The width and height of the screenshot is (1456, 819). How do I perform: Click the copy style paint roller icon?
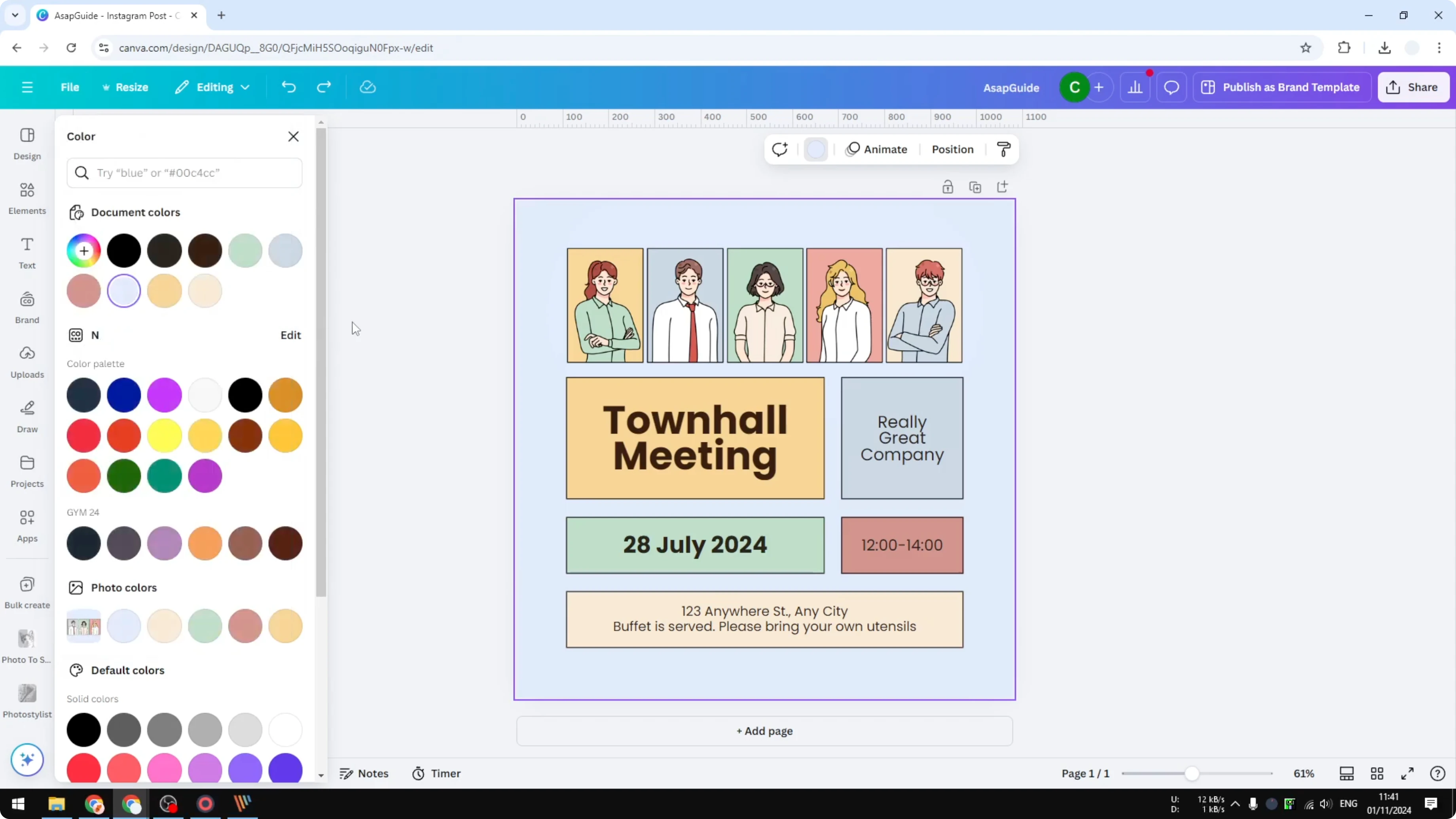(1004, 149)
